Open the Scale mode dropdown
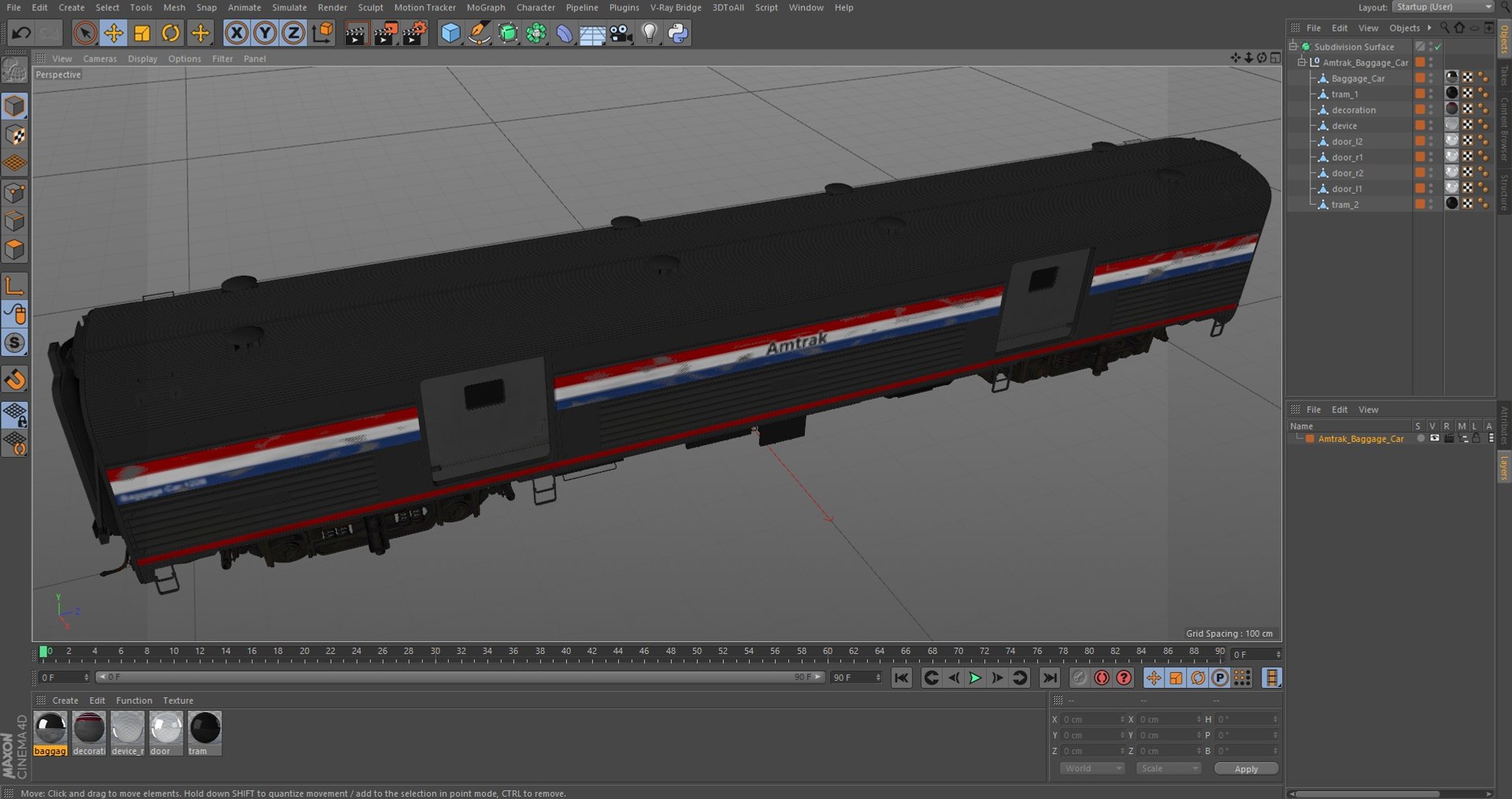1512x799 pixels. pos(1169,768)
